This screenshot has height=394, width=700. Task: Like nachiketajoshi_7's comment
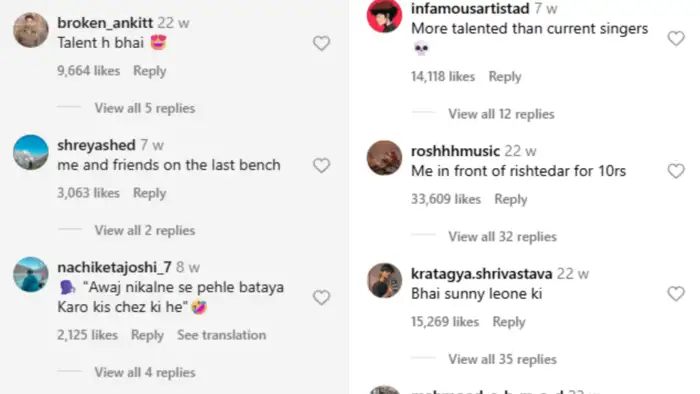tap(321, 298)
